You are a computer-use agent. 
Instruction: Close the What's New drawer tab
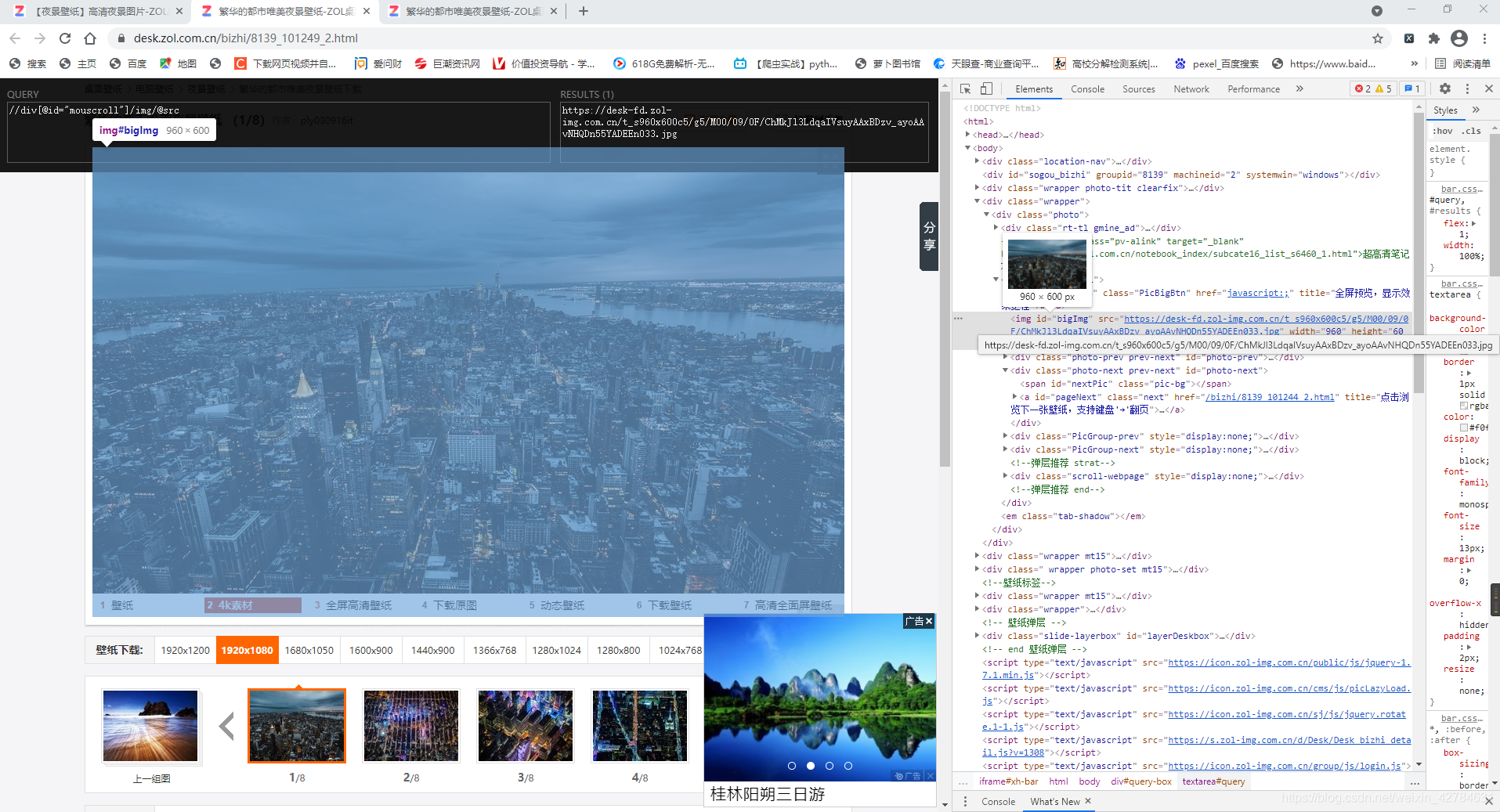1088,801
